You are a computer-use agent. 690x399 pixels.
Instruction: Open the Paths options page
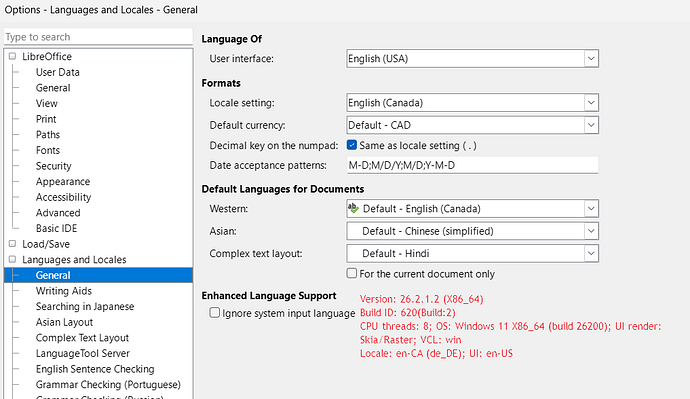(48, 135)
